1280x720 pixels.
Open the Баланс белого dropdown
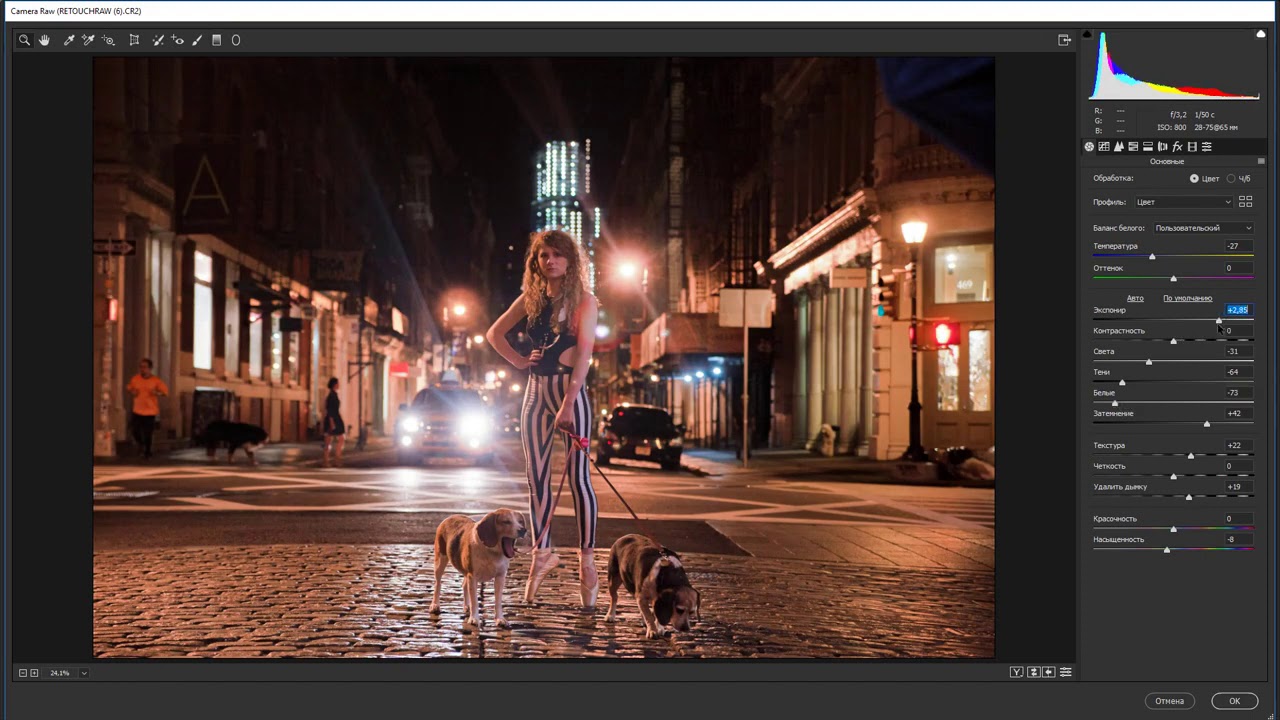tap(1203, 228)
